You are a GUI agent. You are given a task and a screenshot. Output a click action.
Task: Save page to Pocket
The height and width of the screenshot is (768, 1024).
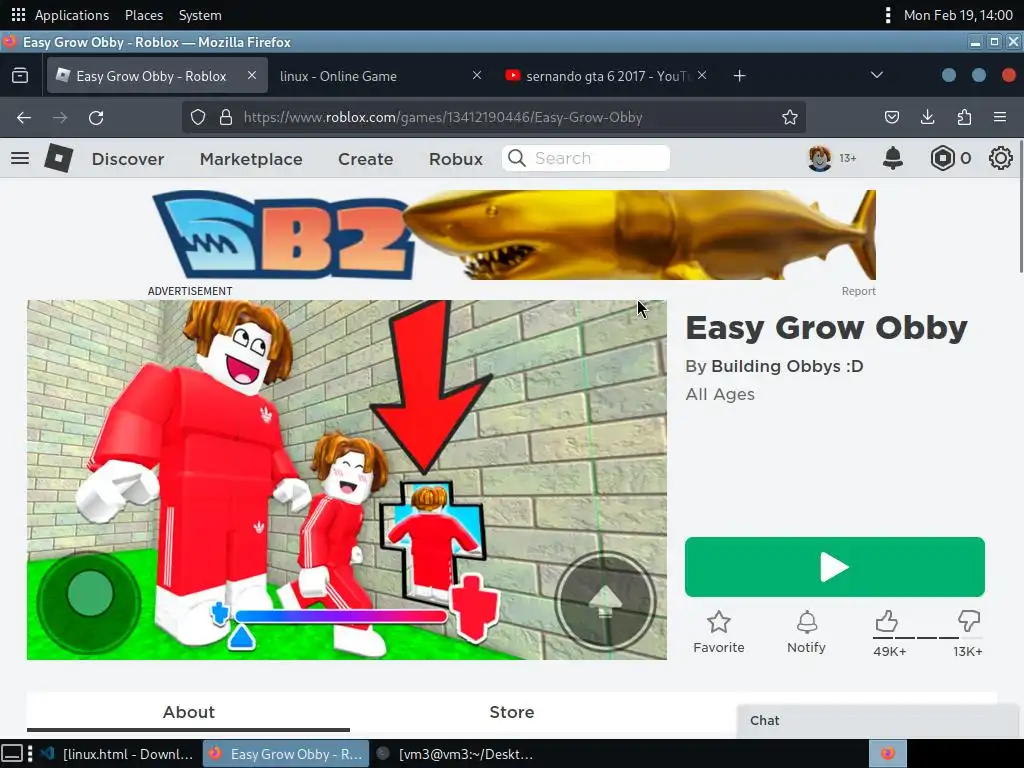click(891, 118)
